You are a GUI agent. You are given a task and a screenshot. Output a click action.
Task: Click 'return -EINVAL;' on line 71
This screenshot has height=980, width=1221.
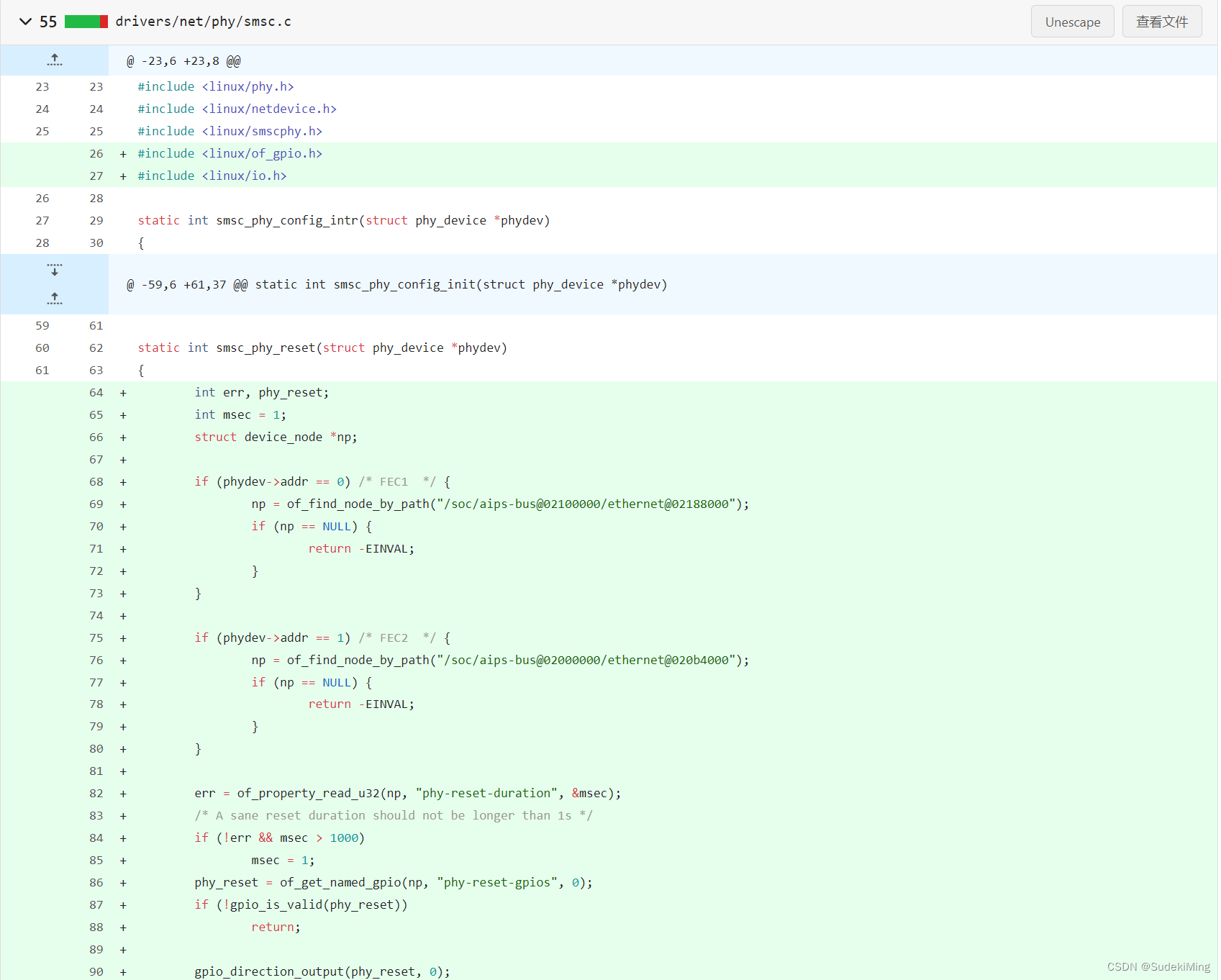pyautogui.click(x=361, y=548)
